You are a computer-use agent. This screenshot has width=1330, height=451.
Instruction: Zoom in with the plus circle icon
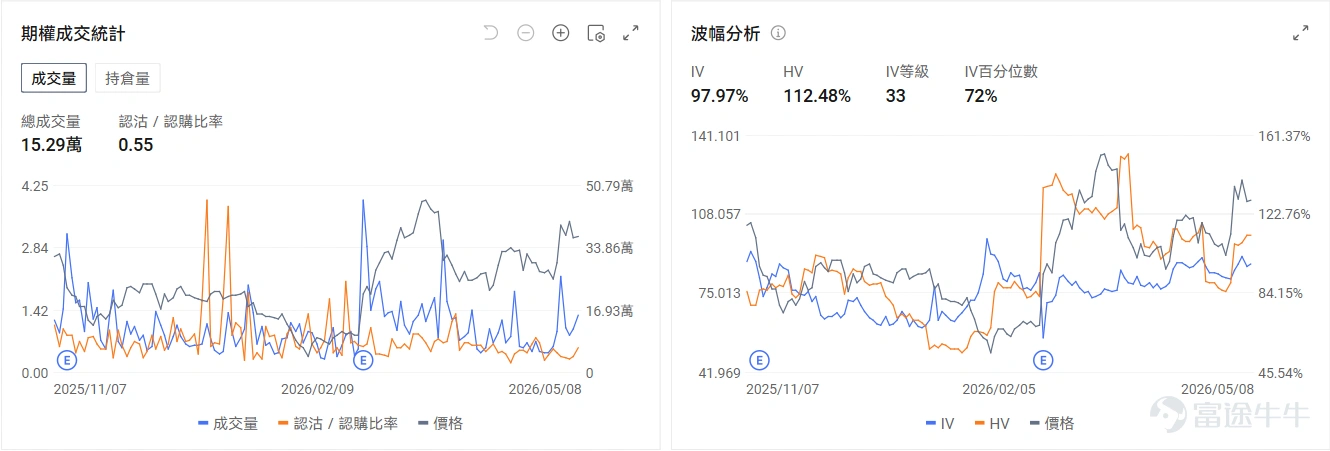[561, 33]
